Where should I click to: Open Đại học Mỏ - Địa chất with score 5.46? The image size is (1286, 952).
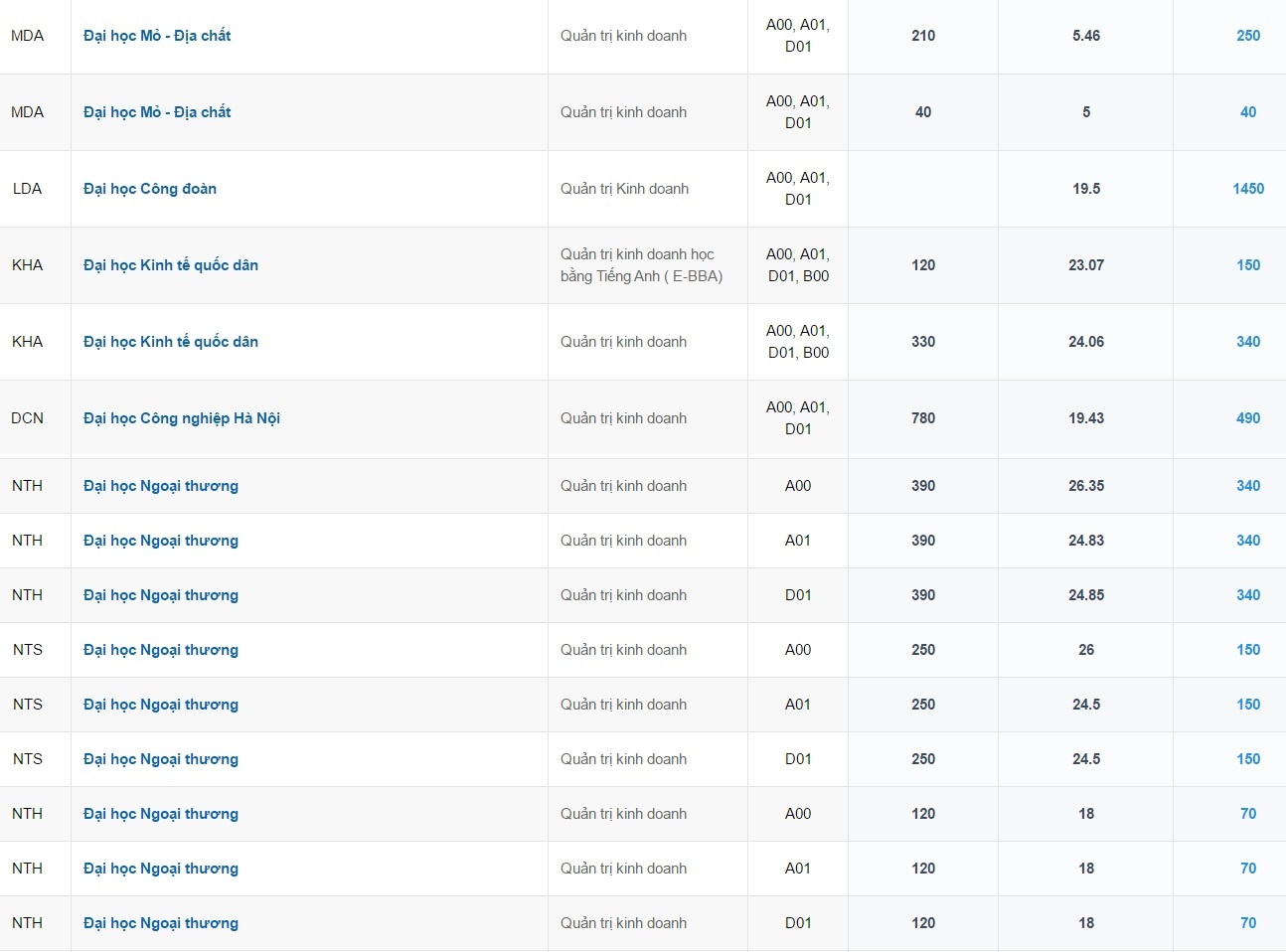pos(157,36)
